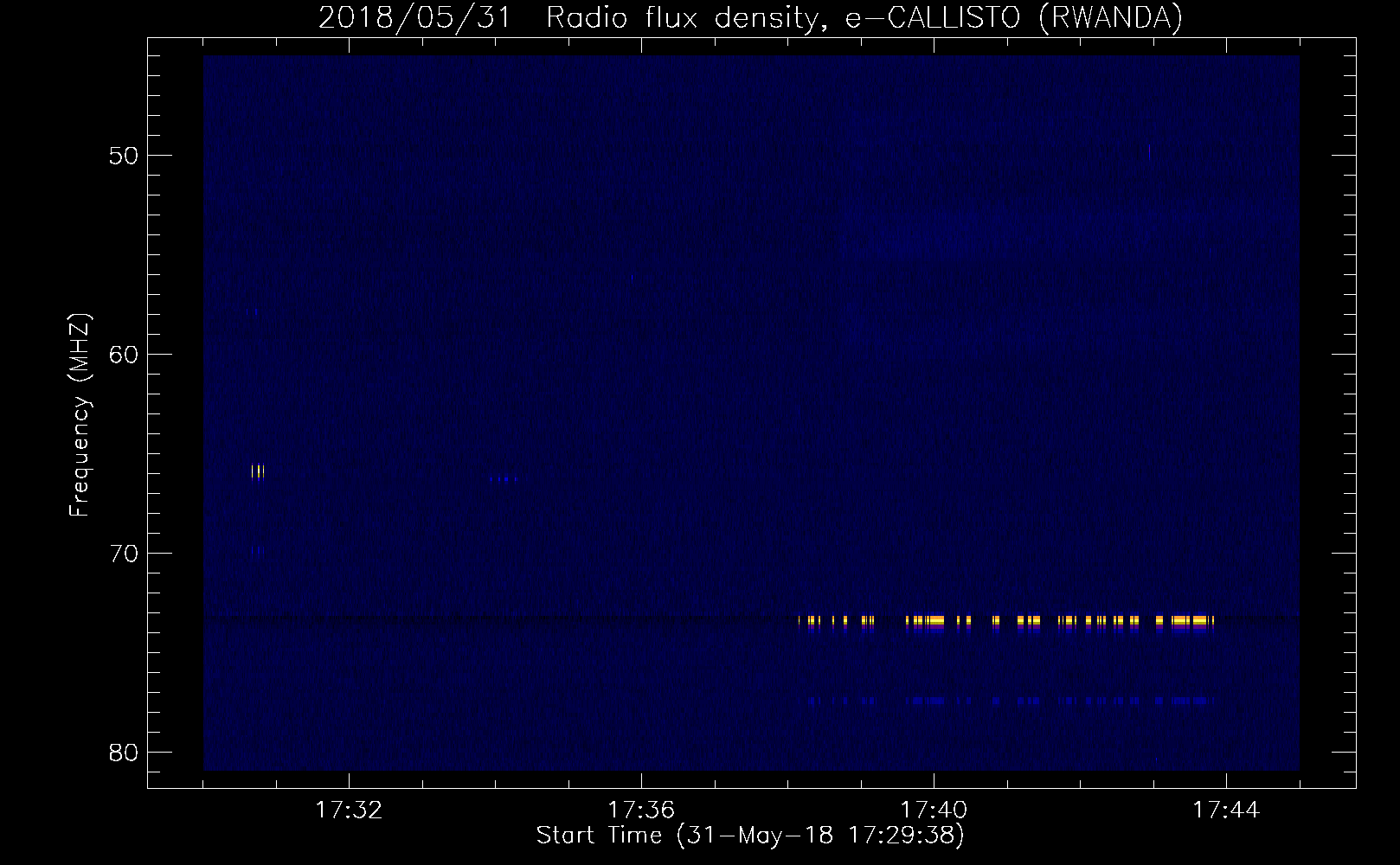Viewport: 1400px width, 865px height.
Task: Click the bright yellow burst near 66 MHz
Action: (x=258, y=471)
